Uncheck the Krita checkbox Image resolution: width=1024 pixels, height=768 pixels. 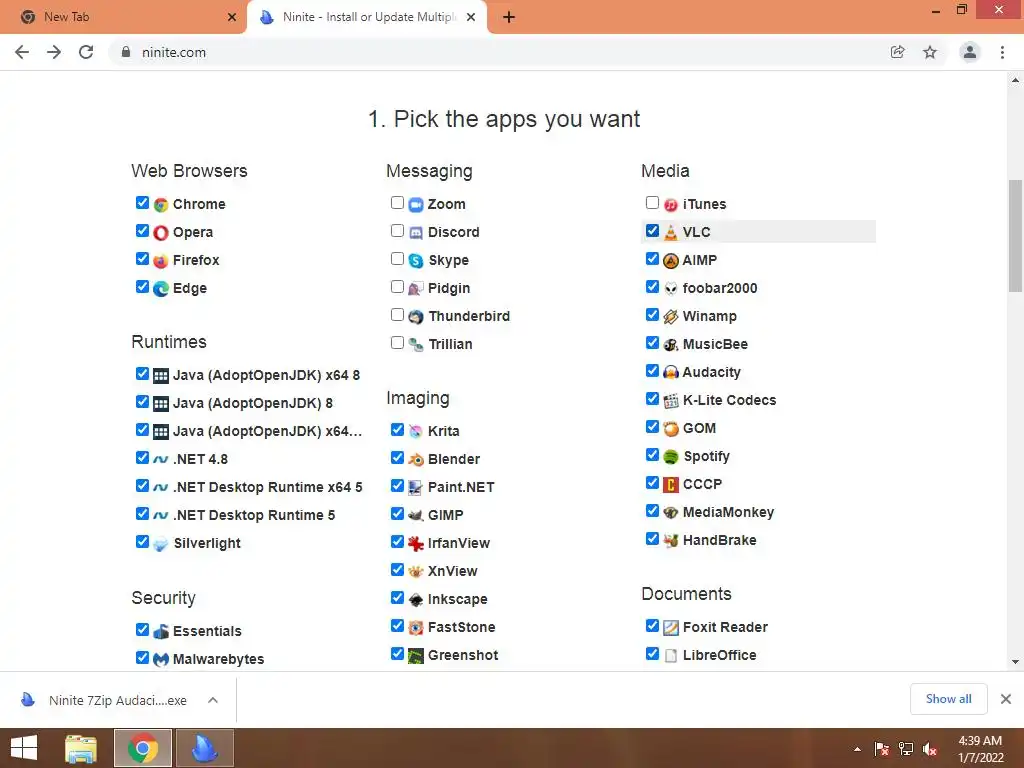(397, 430)
